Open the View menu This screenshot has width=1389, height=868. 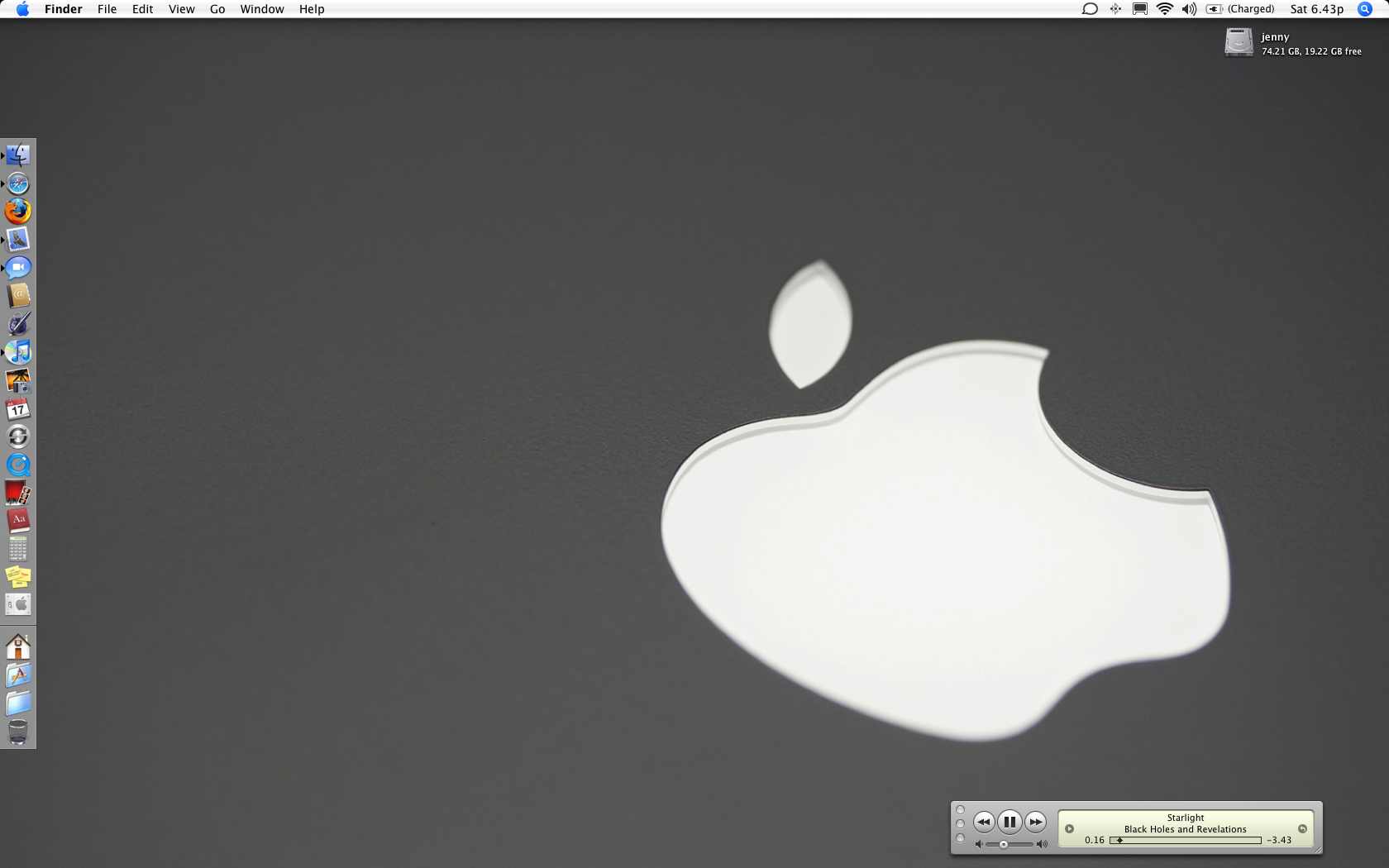[x=181, y=9]
